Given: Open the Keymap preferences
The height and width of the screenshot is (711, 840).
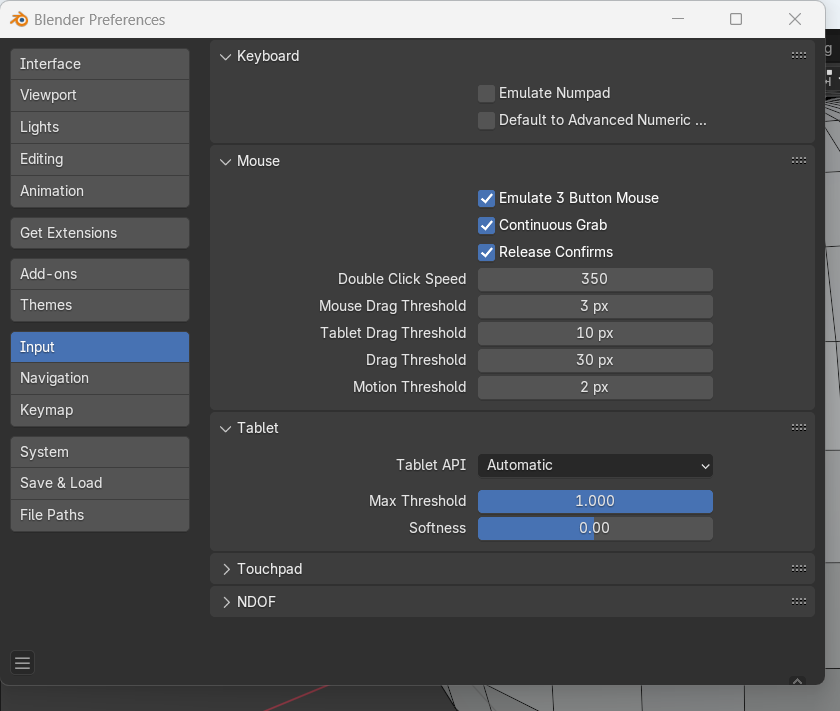Looking at the screenshot, I should click(x=100, y=410).
